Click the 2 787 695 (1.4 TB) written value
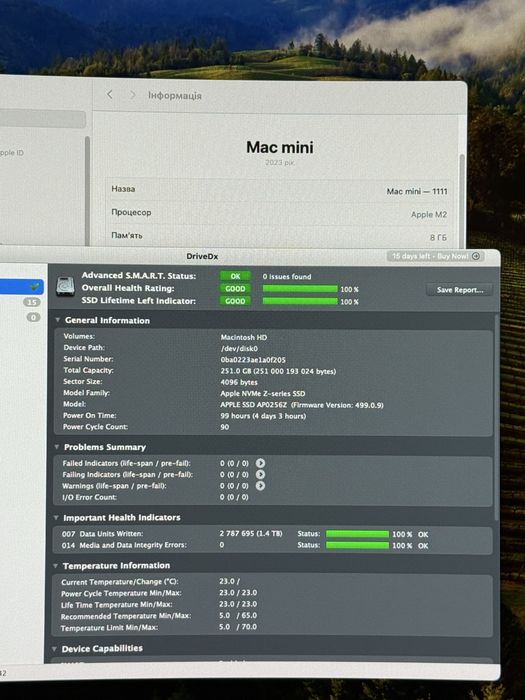525x700 pixels. tap(251, 533)
